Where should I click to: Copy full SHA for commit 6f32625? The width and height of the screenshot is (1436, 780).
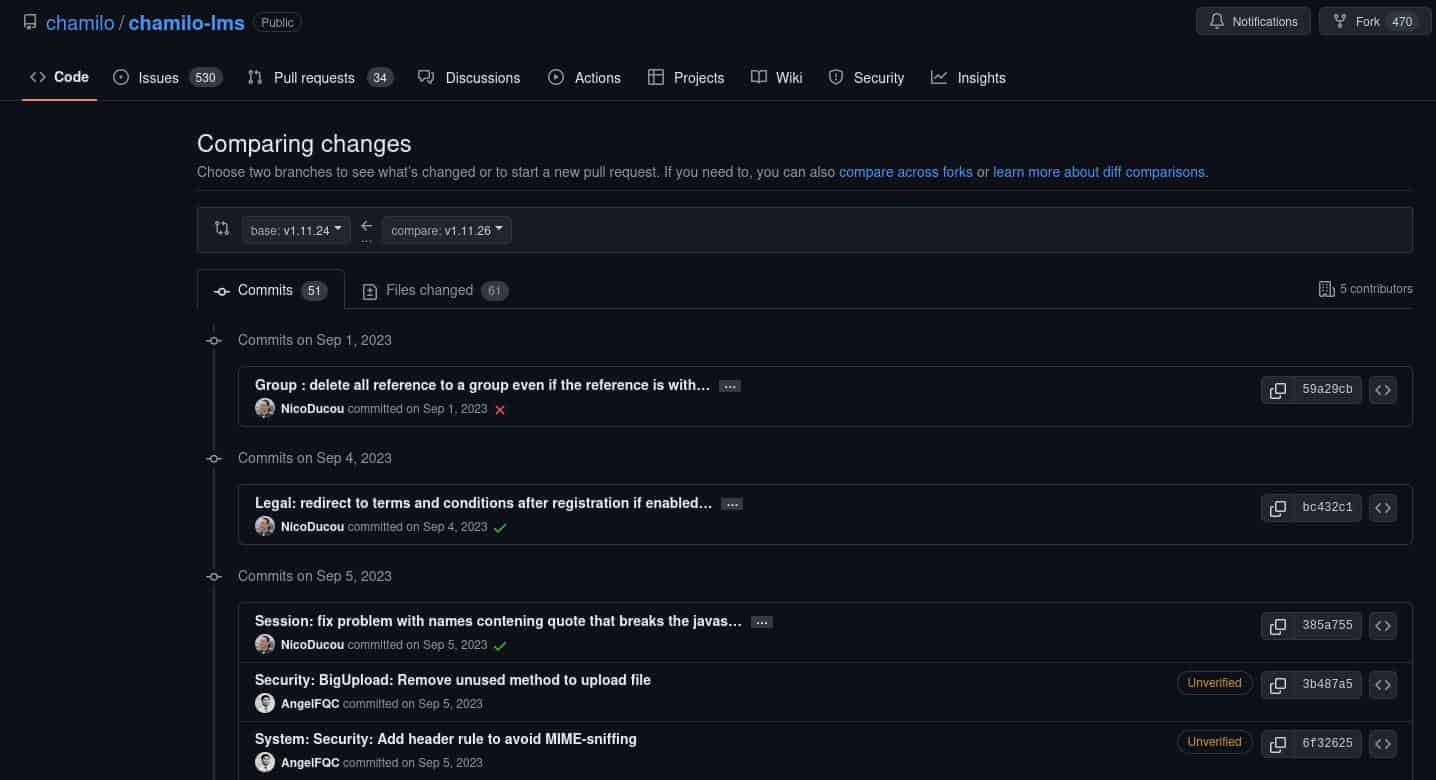[1277, 744]
